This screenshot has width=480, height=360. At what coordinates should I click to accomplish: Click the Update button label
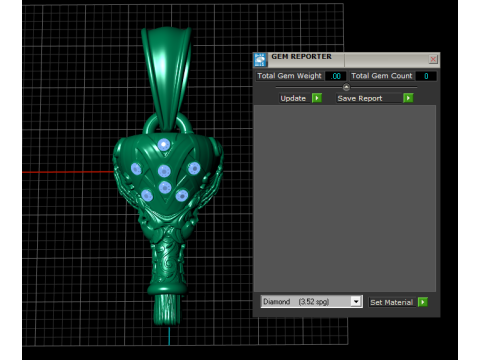(x=293, y=98)
